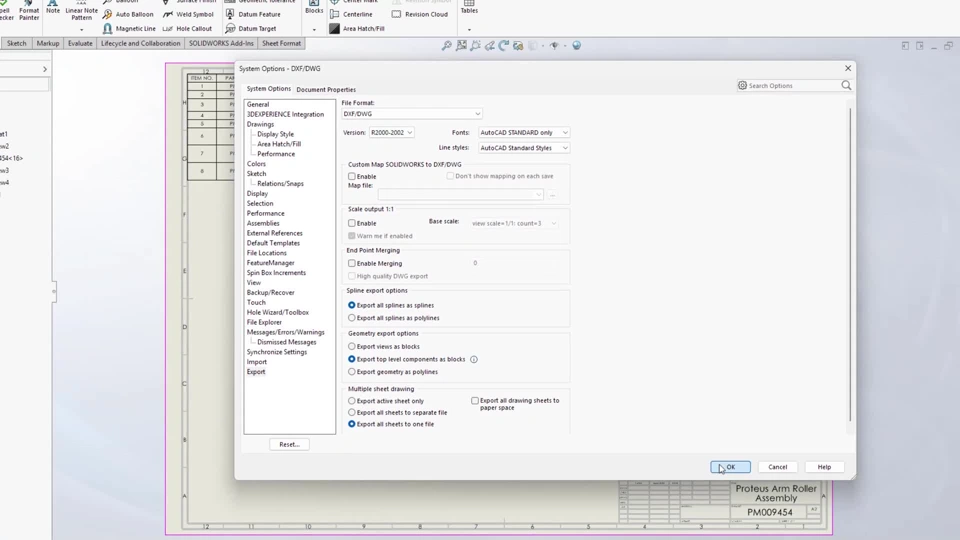The height and width of the screenshot is (540, 960).
Task: Select the Magnetic Line tool icon
Action: click(x=108, y=28)
